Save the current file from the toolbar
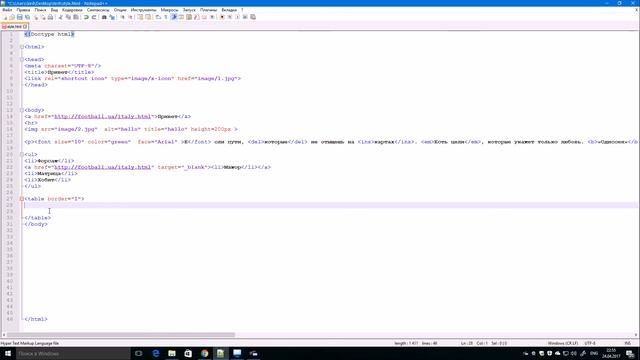 point(20,17)
